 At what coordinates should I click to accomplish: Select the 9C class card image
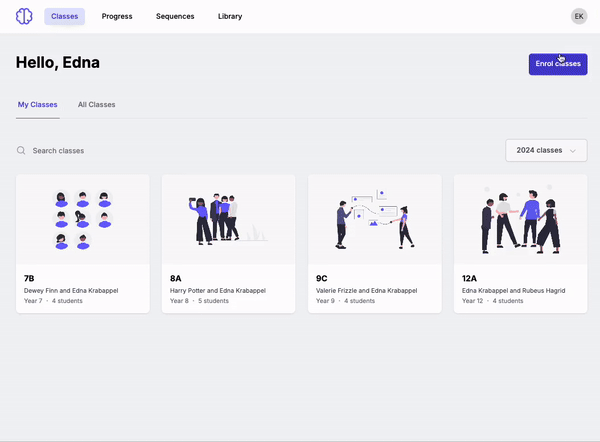click(x=375, y=218)
